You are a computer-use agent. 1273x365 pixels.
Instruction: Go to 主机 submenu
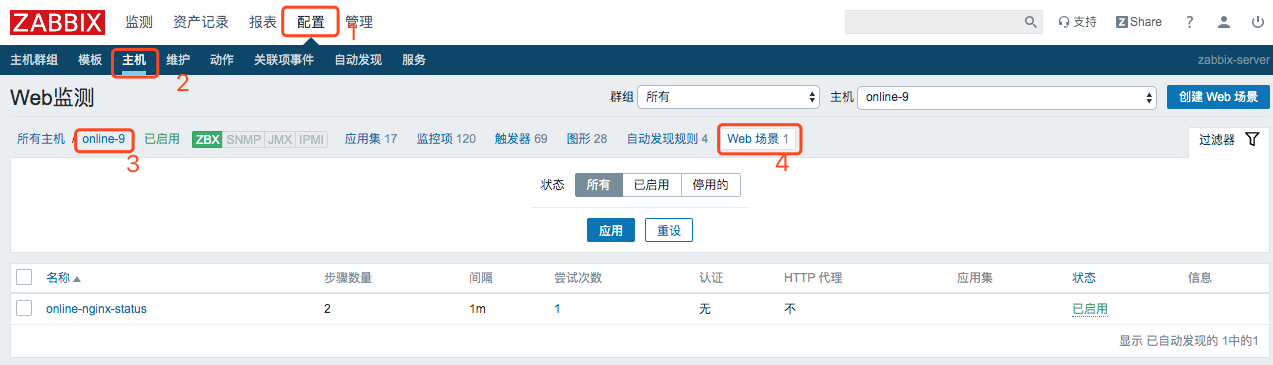point(134,60)
